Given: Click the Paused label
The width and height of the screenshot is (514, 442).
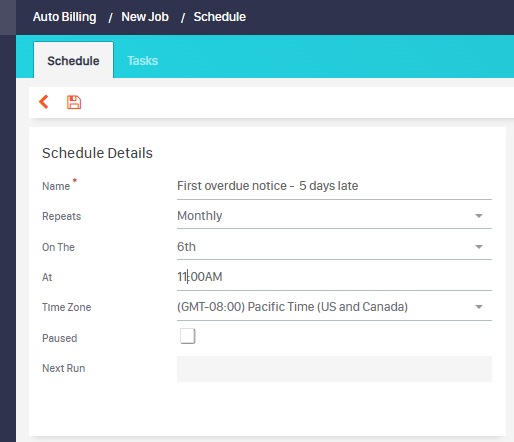Looking at the screenshot, I should tap(60, 338).
